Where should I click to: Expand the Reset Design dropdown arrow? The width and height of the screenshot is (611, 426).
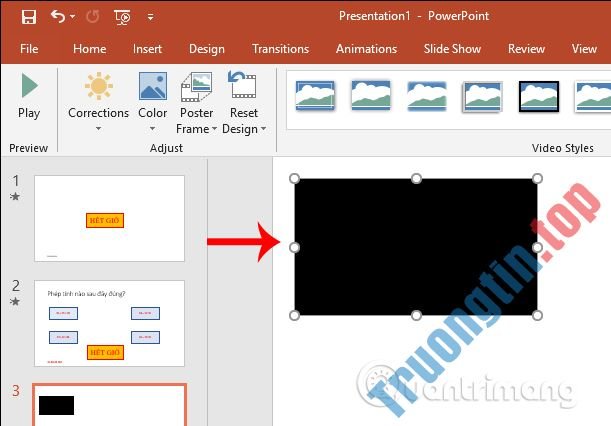point(263,129)
